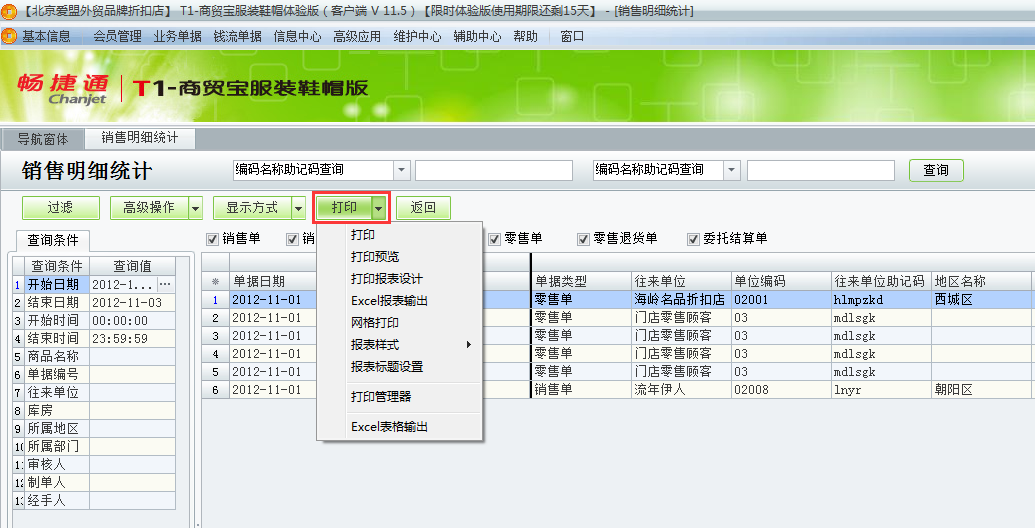Open the 帮助 menu
Viewport: 1035px width, 528px height.
point(525,36)
